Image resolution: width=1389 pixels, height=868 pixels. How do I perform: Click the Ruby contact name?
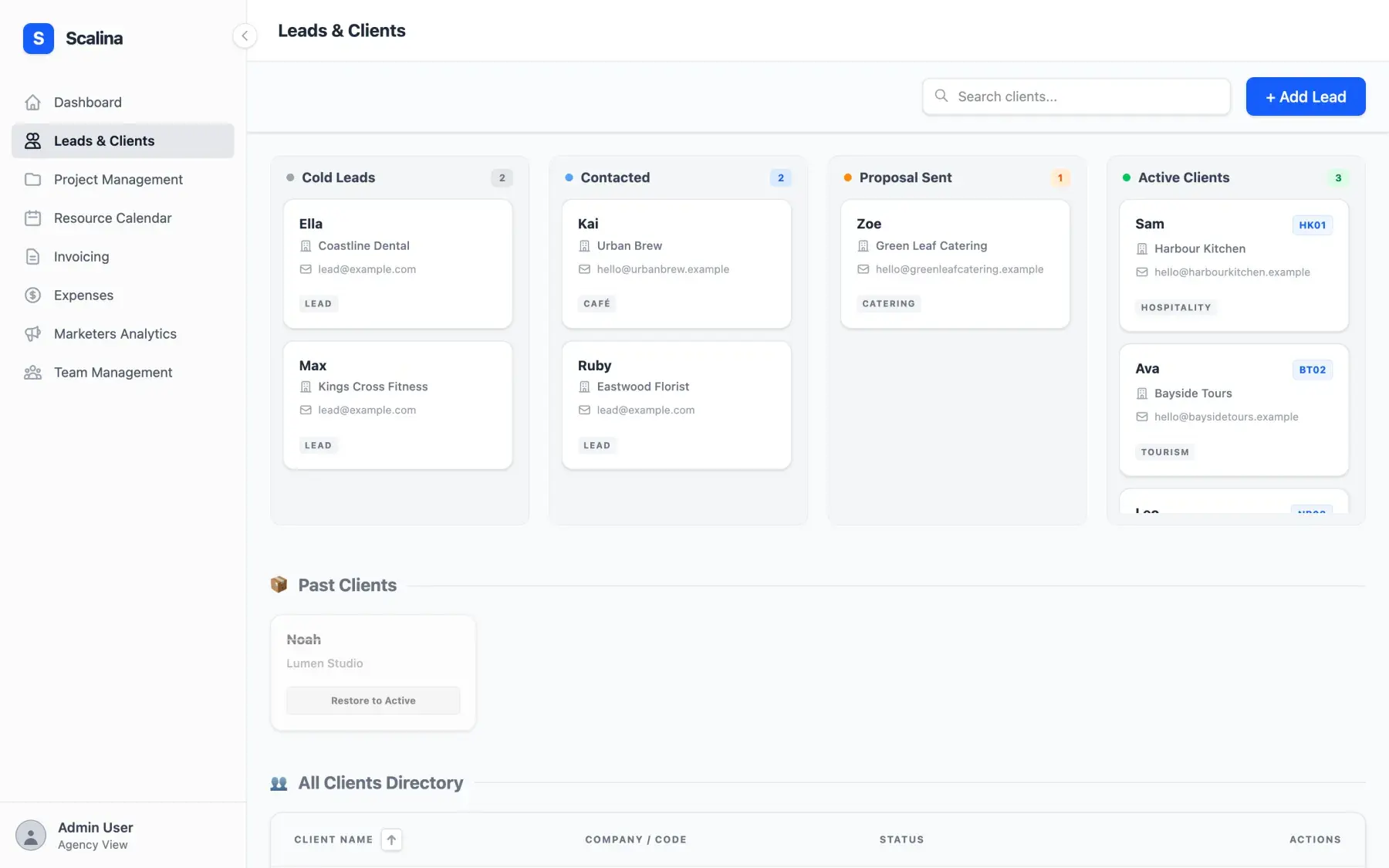pos(594,365)
